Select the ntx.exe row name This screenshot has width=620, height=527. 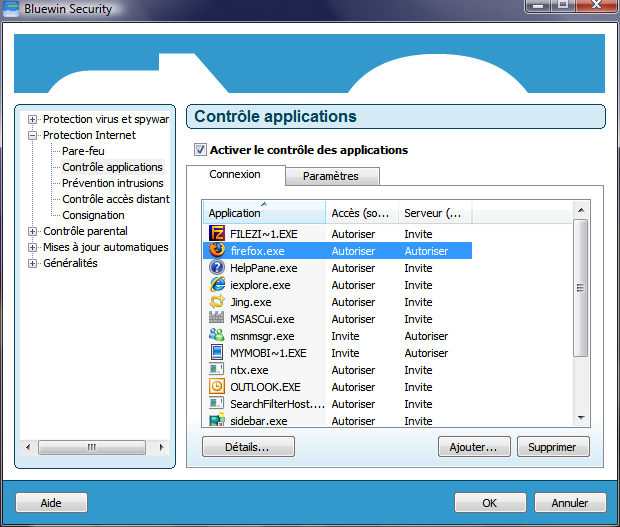coord(249,370)
